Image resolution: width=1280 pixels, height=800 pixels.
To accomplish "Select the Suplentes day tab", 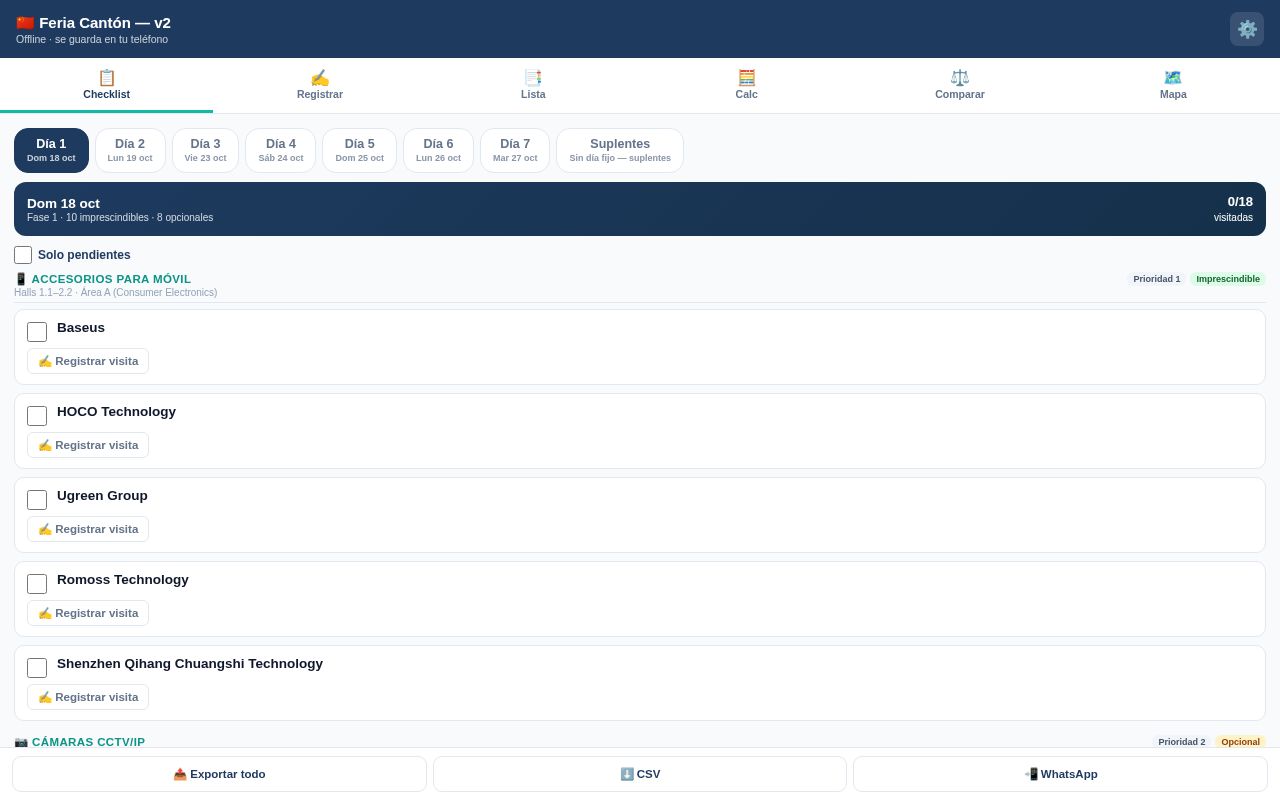I will click(x=620, y=150).
